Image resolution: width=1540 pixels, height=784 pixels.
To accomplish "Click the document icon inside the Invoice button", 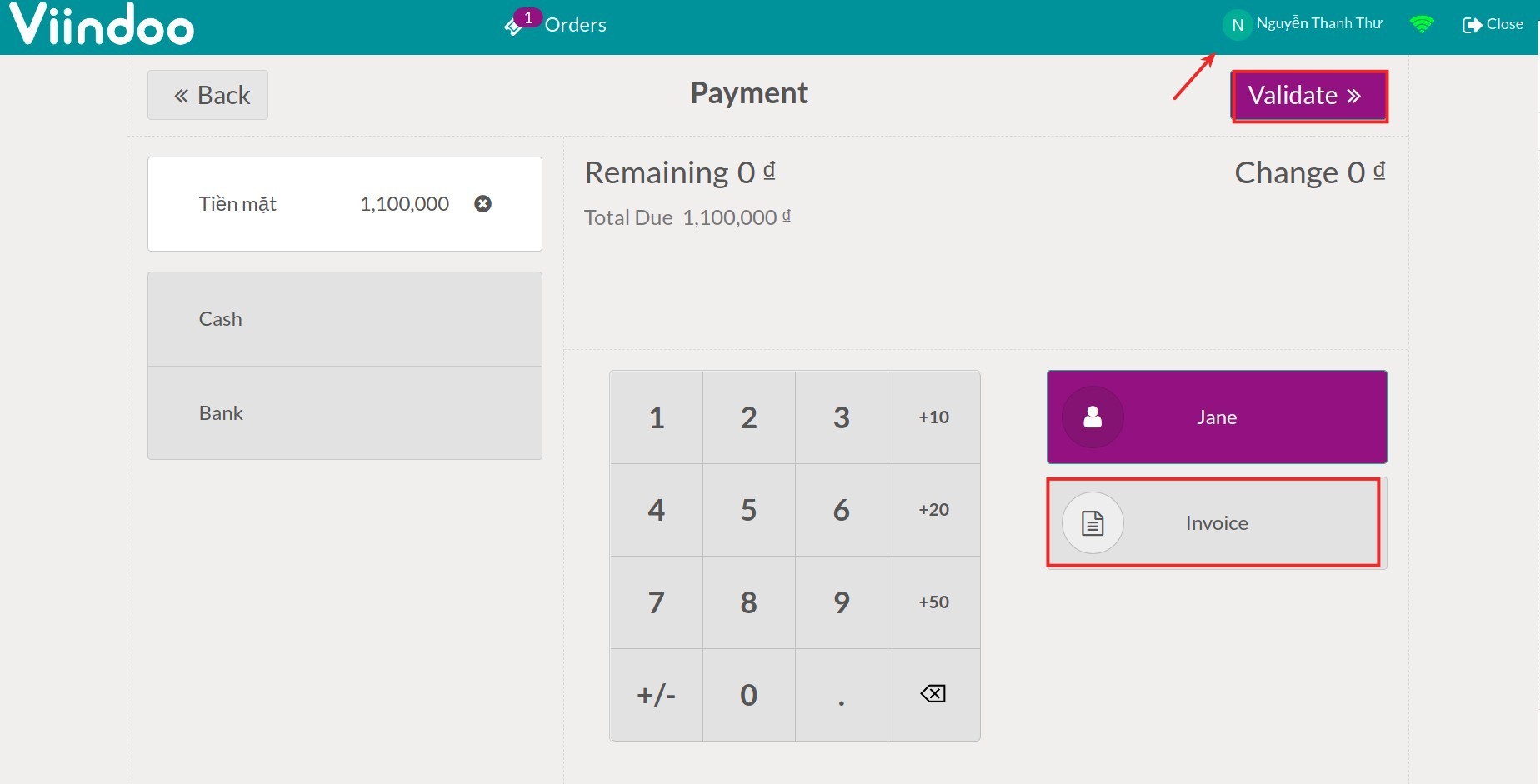I will pos(1092,522).
